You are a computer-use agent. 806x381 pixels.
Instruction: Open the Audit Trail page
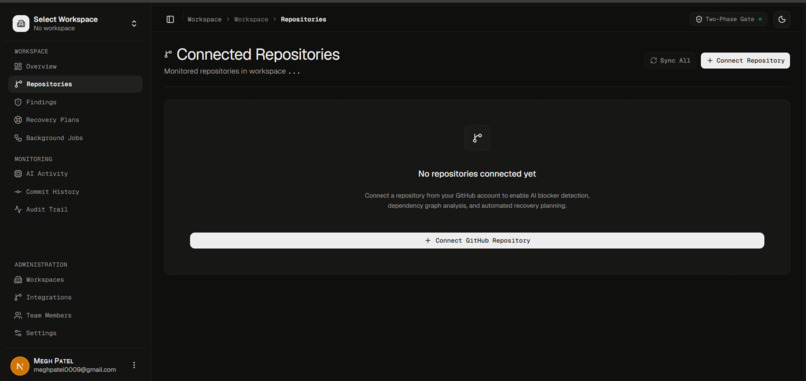[x=76, y=209]
